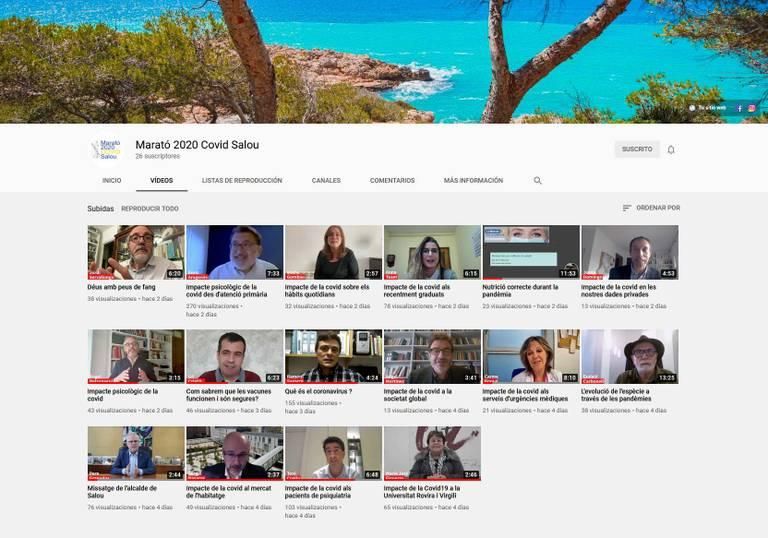
Task: Expand the ORDENAR POR sort dropdown
Action: pos(651,208)
